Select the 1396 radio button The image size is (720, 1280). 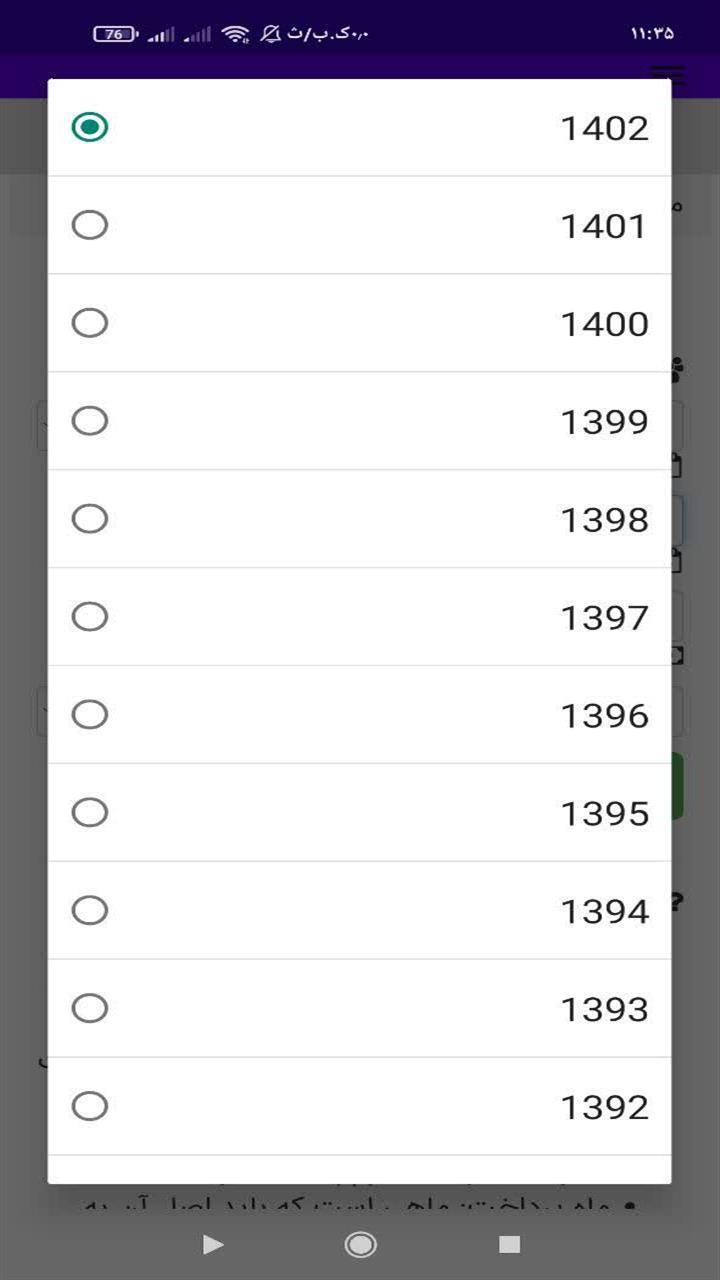90,715
